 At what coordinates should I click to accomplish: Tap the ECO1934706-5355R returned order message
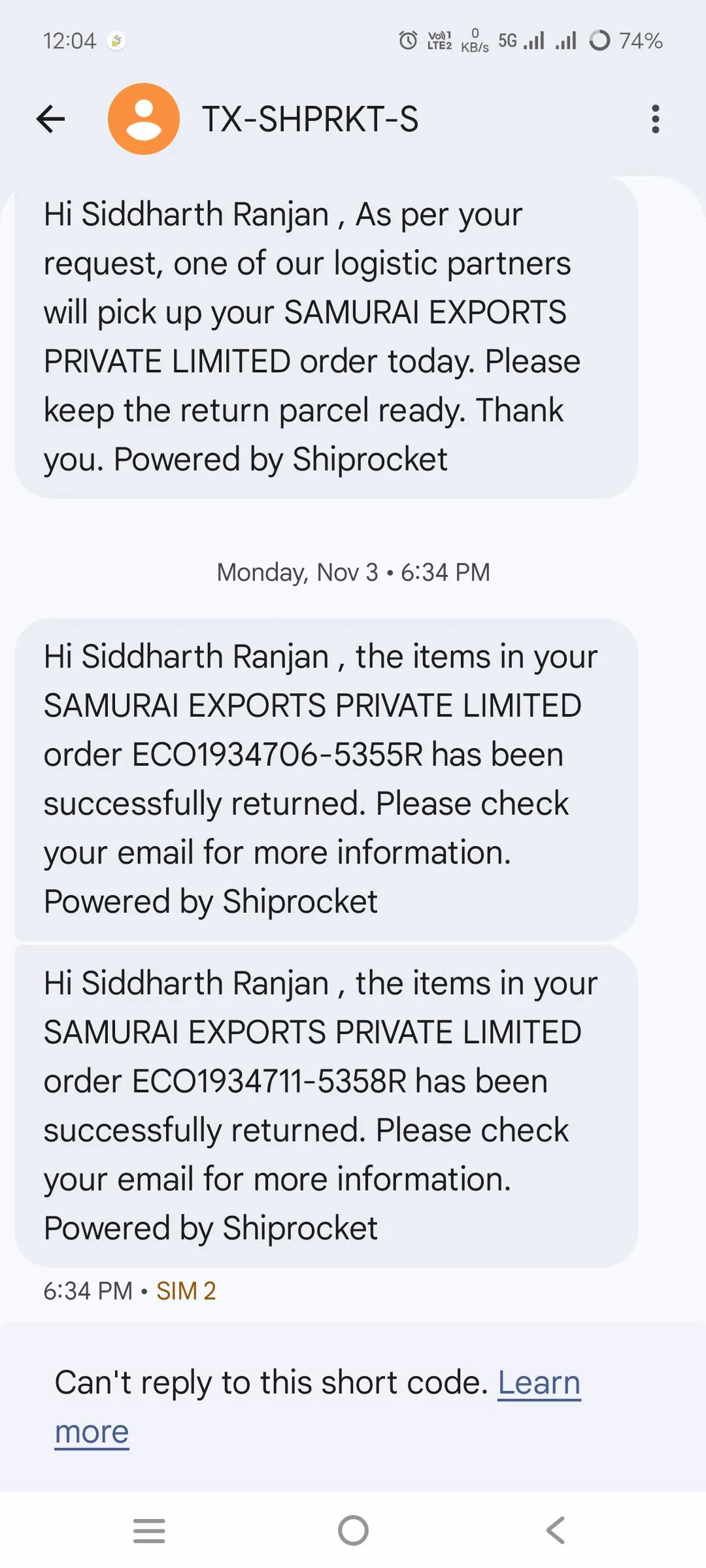click(x=326, y=779)
